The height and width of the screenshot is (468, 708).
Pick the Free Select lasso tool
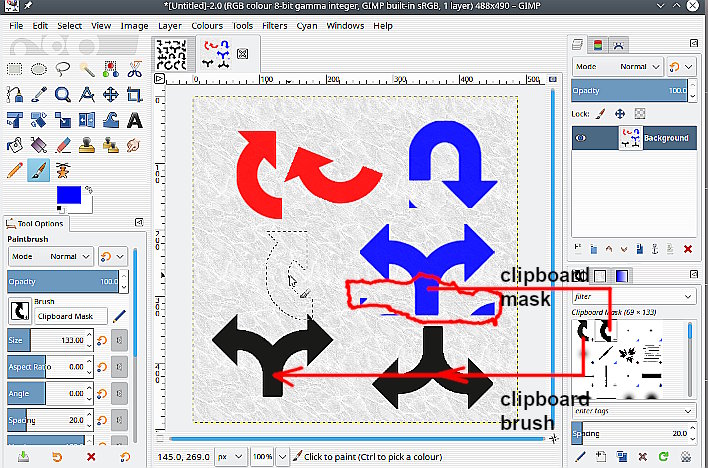63,69
